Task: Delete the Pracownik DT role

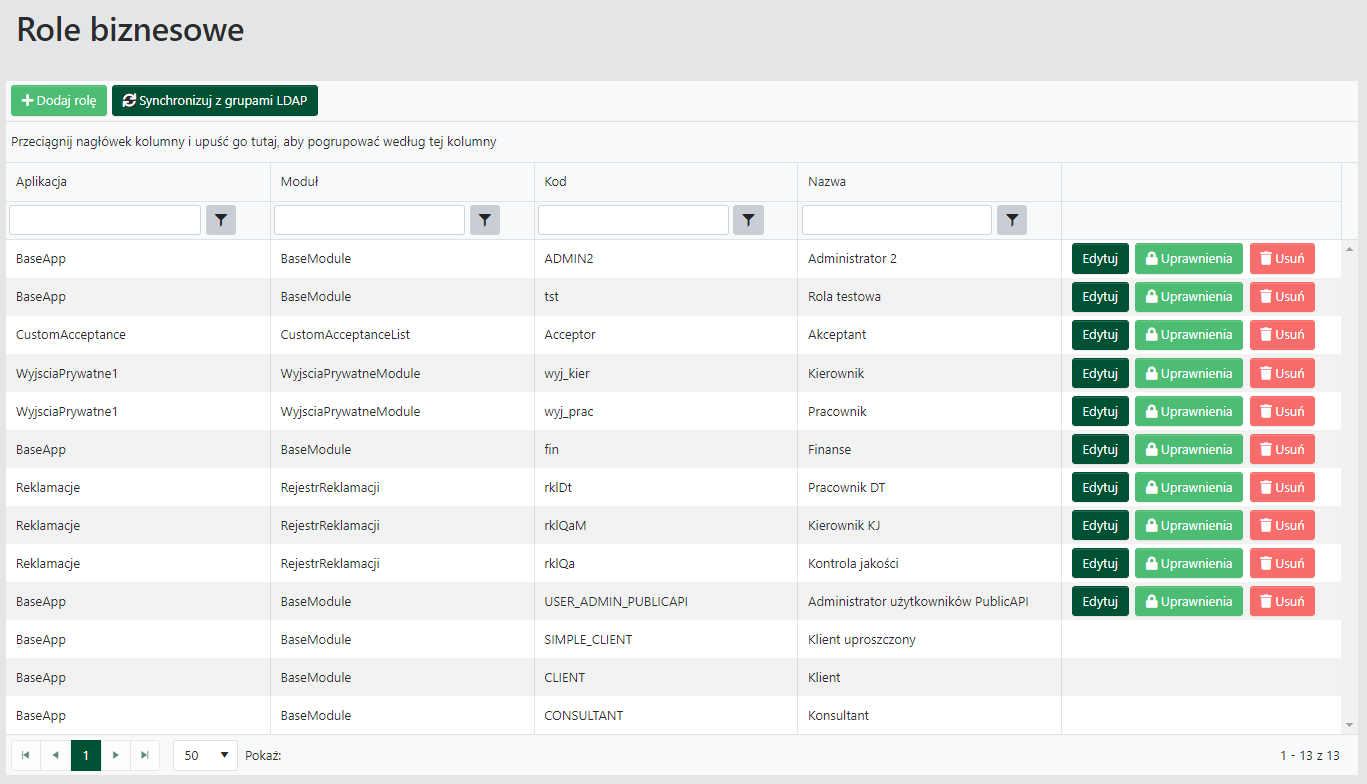Action: [1282, 487]
